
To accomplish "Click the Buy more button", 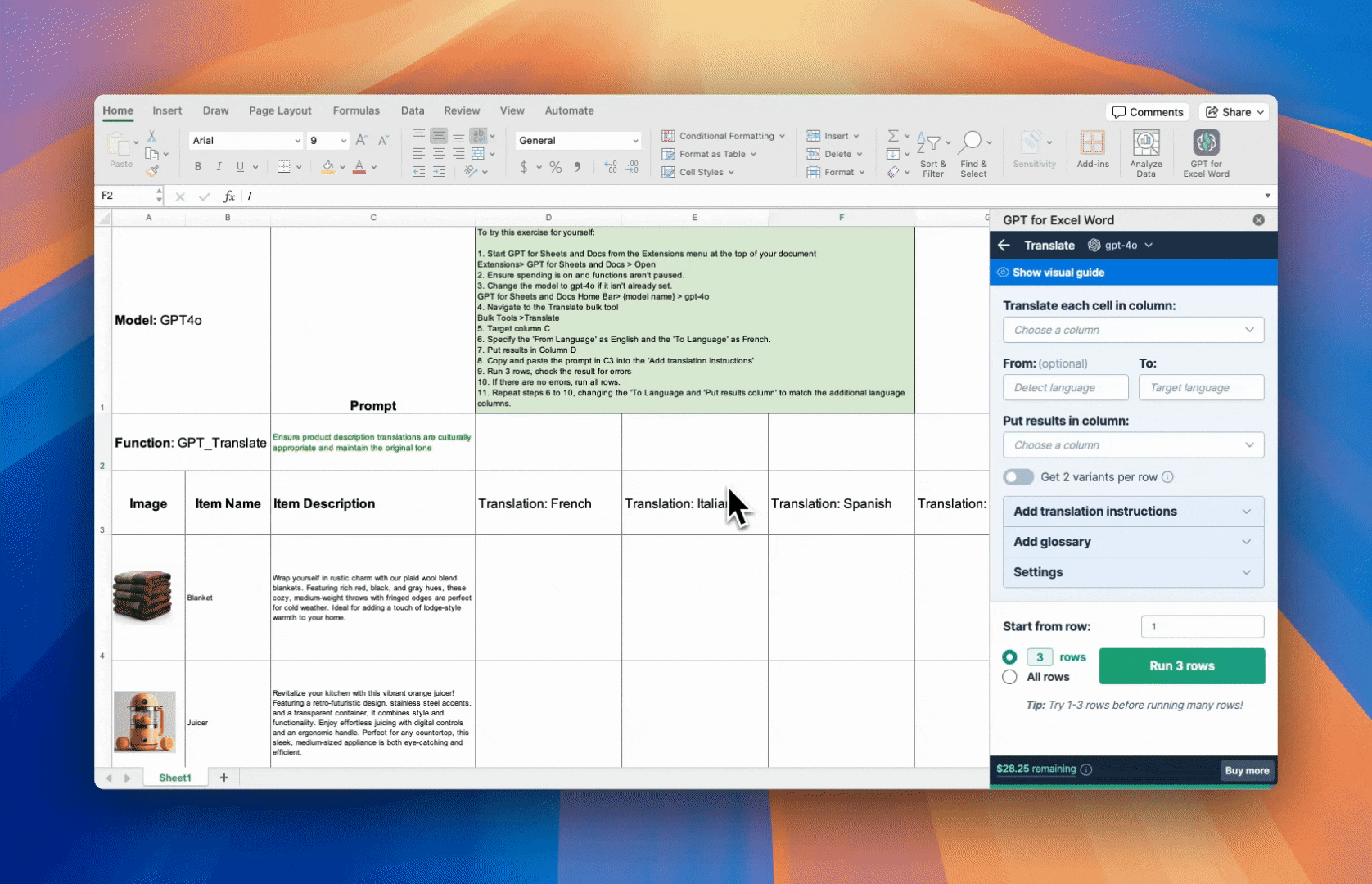I will [x=1246, y=770].
